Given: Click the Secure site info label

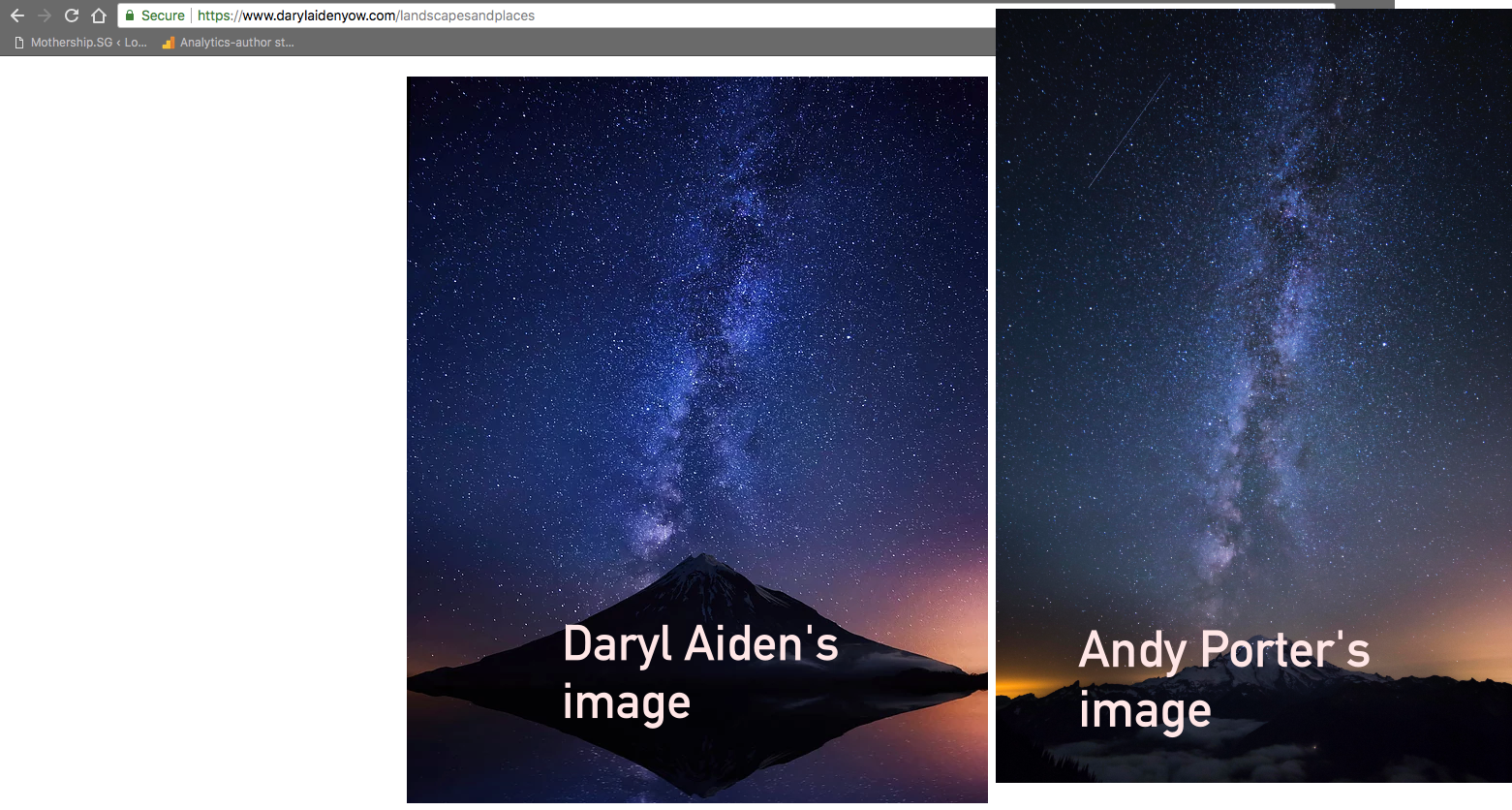Looking at the screenshot, I should click(x=163, y=16).
